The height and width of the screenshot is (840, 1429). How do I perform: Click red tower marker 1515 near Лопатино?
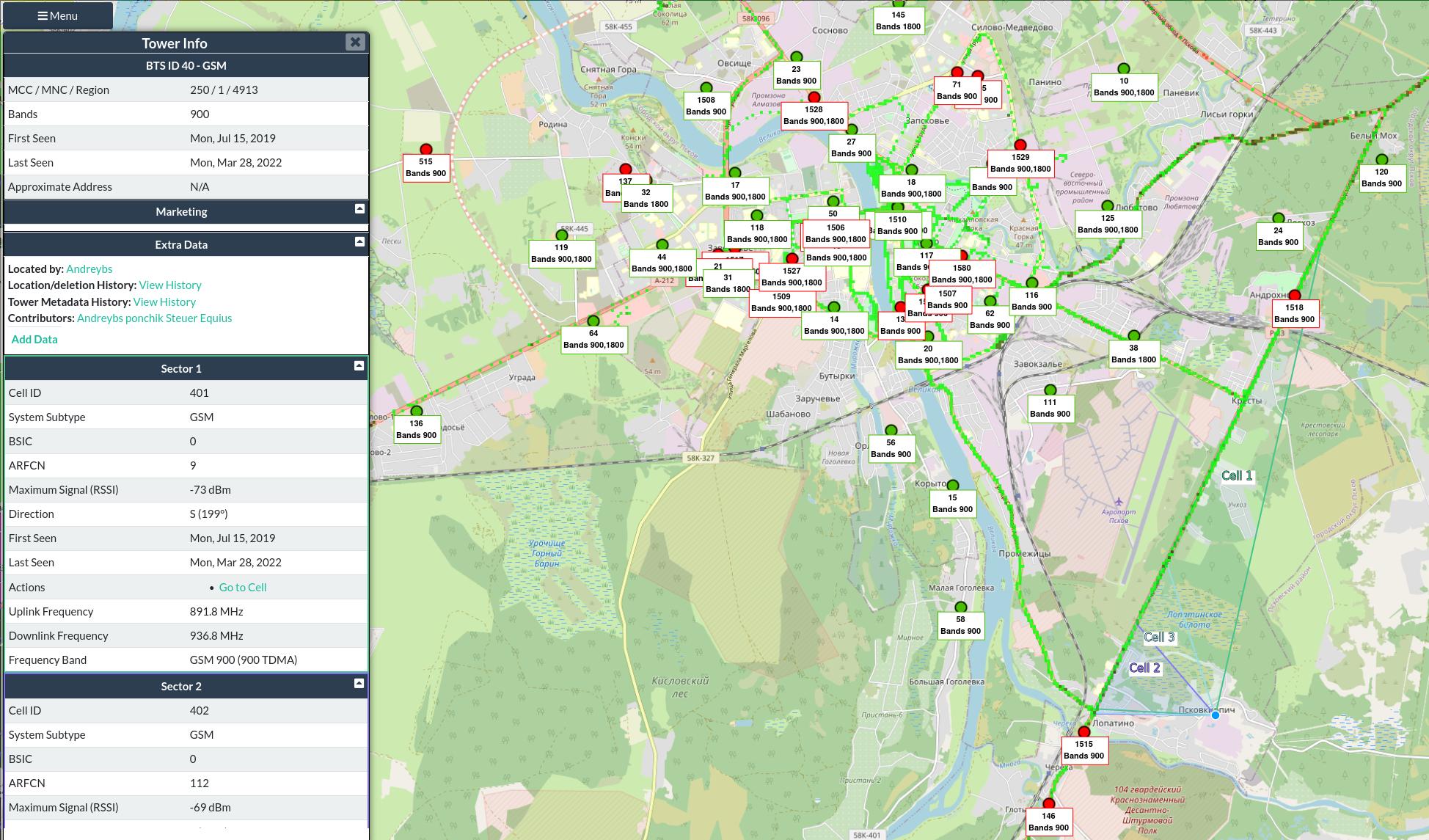point(1084,732)
